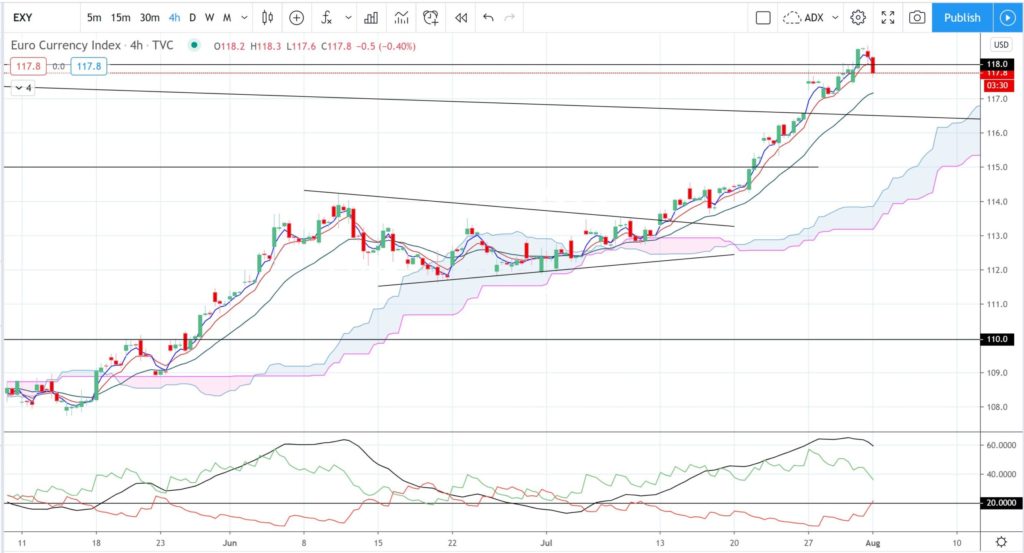Select the 4h timeframe
Screen dimensions: 1024x553
pyautogui.click(x=174, y=18)
